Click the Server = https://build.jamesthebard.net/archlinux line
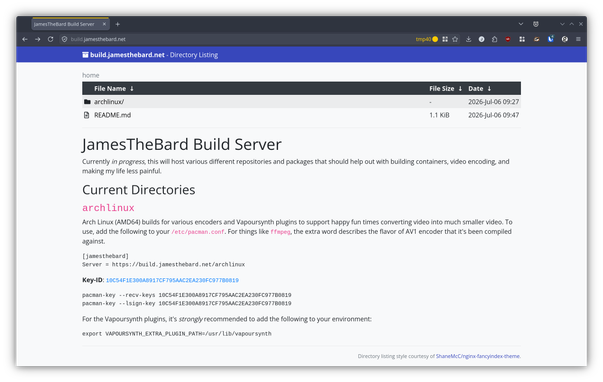603x382 pixels. [x=163, y=265]
